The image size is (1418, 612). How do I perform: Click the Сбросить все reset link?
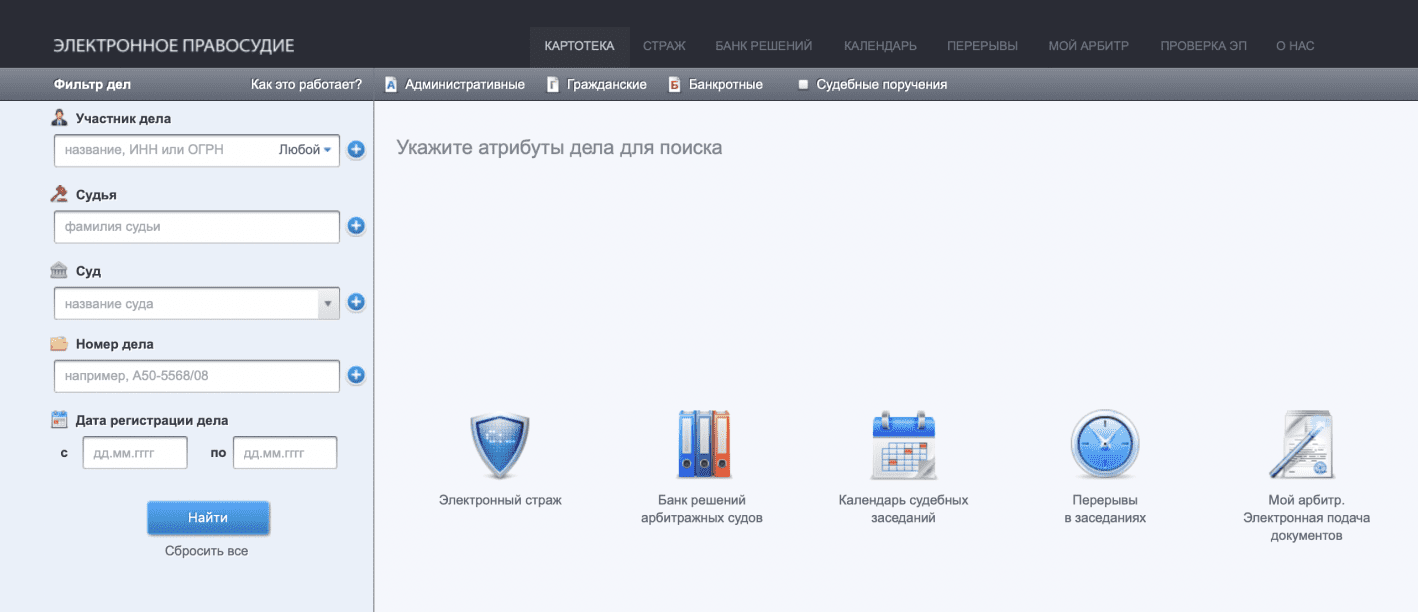click(x=206, y=551)
